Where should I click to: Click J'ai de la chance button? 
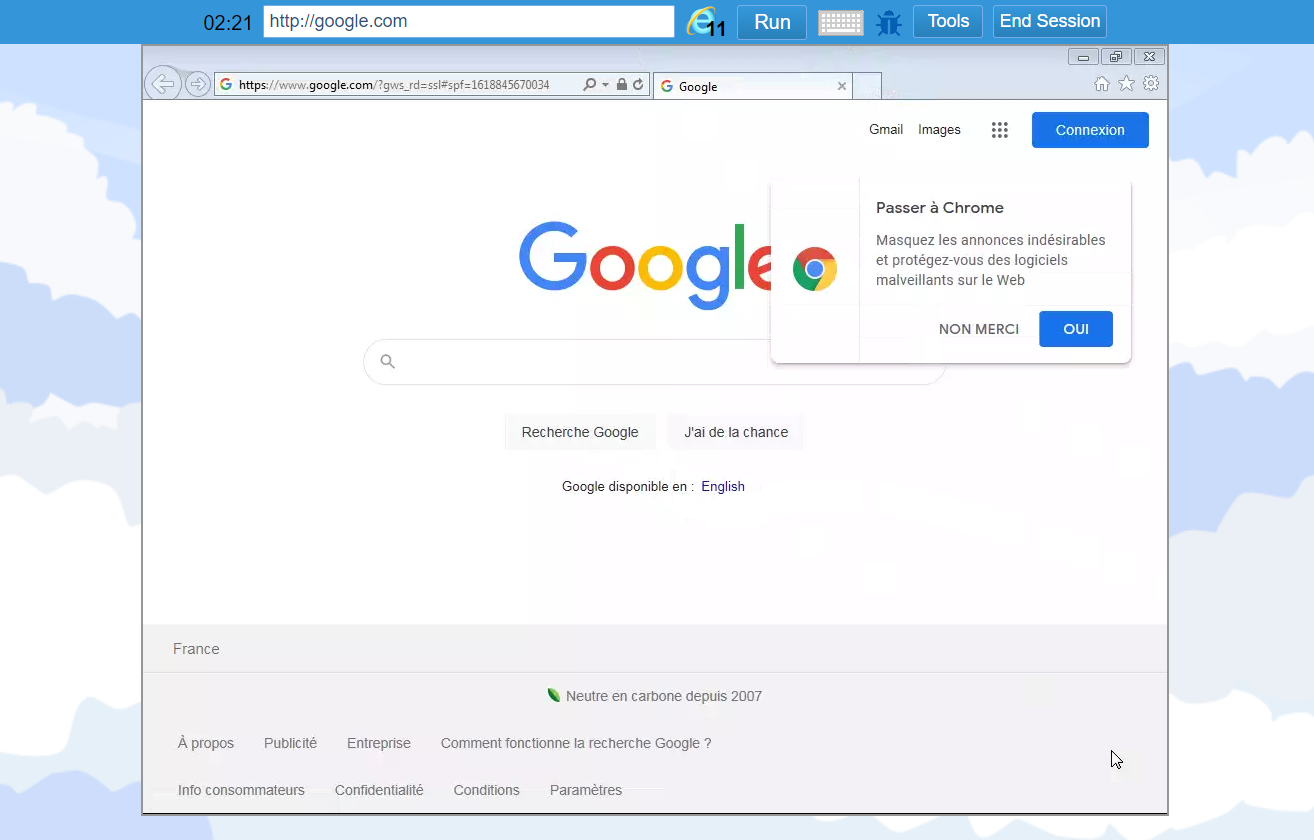pos(736,432)
